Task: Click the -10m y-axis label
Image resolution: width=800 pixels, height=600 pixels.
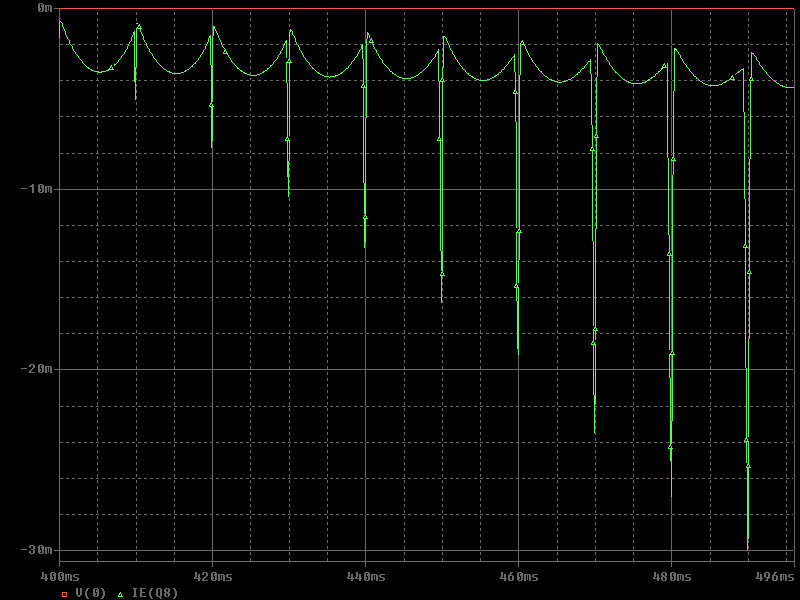Action: pos(36,189)
